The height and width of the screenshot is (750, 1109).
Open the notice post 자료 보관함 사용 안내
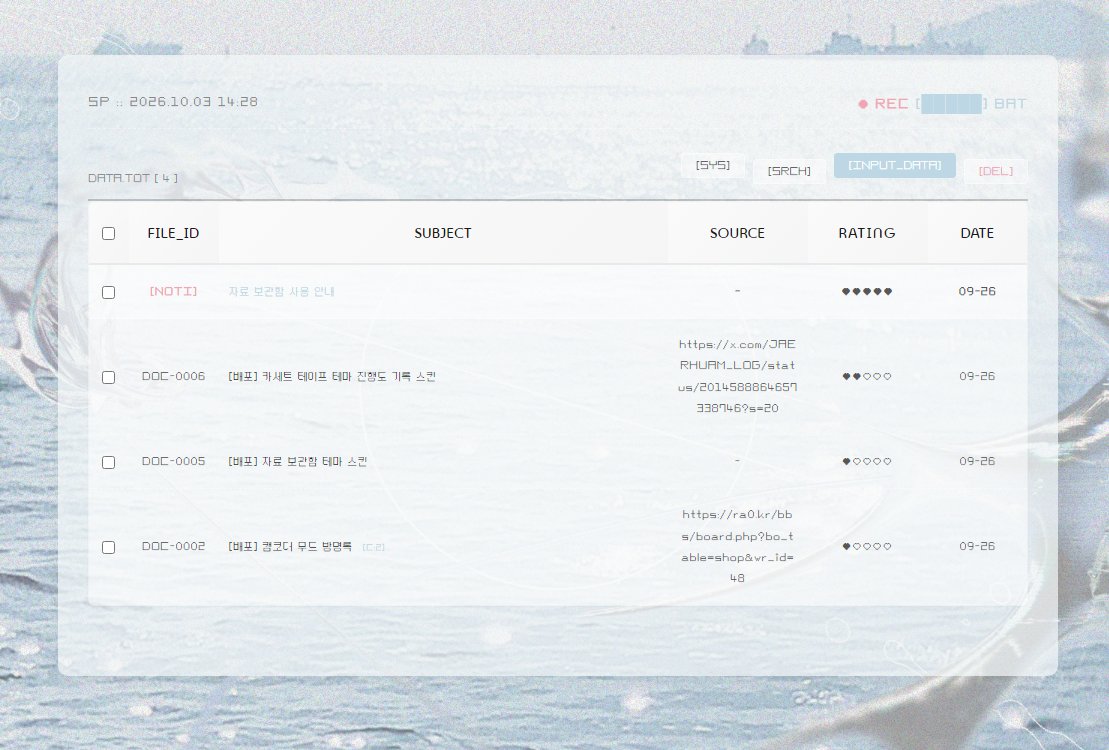(281, 292)
